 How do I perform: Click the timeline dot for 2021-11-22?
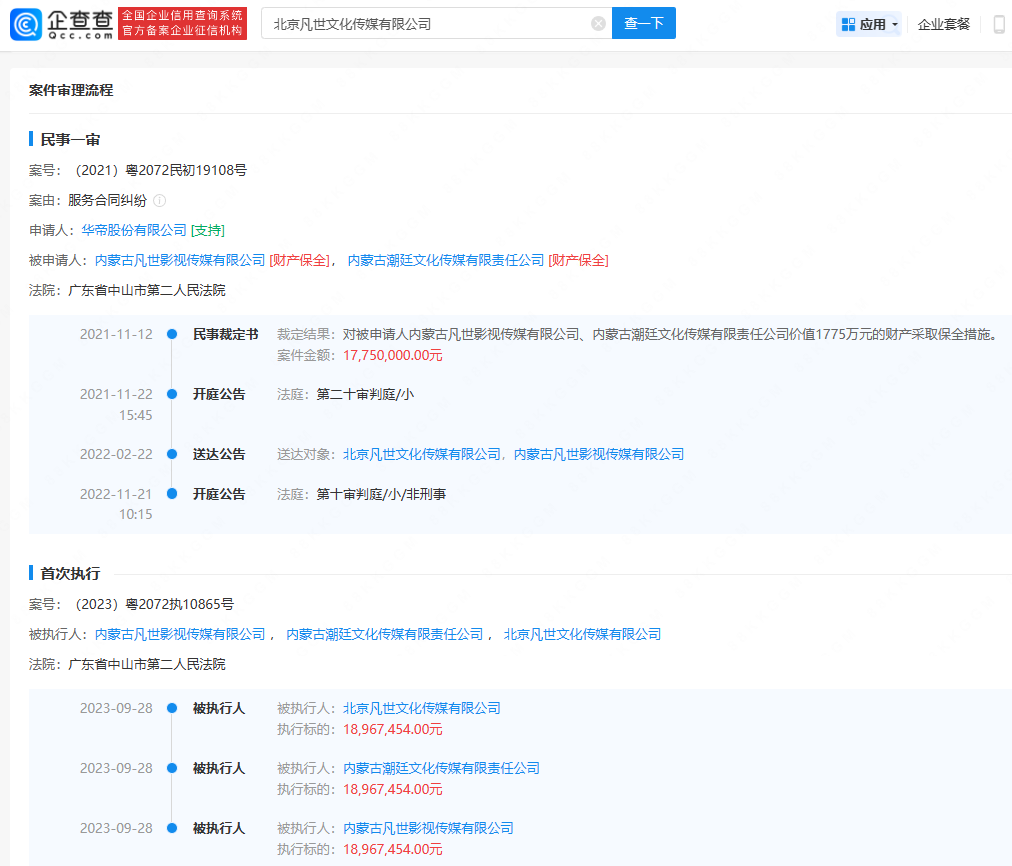coord(172,394)
